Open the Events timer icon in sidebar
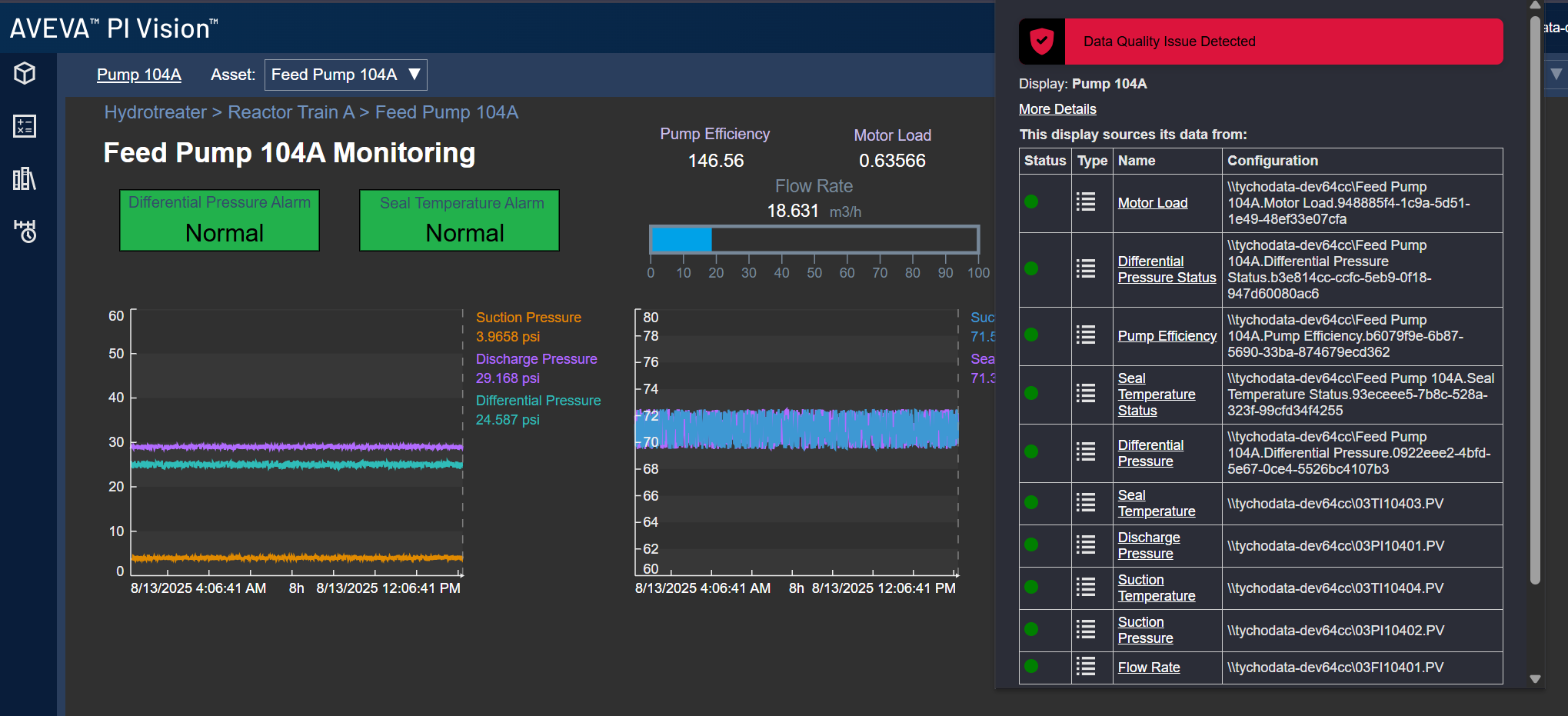 click(25, 231)
